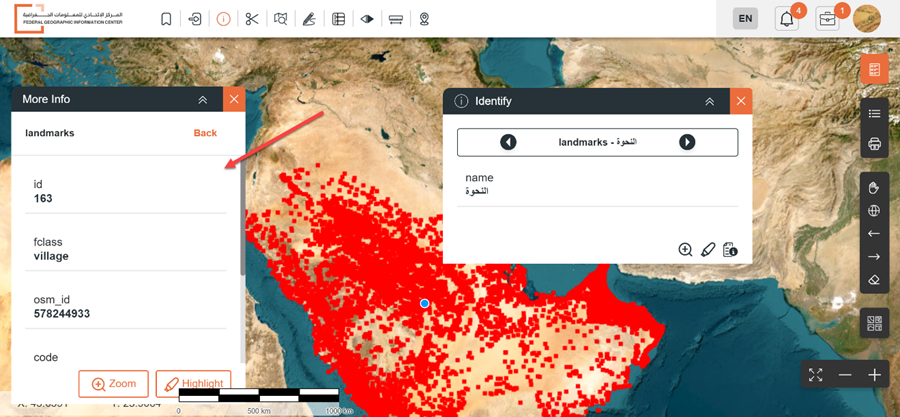Viewport: 900px width, 417px height.
Task: Zoom out with minus button
Action: coord(845,375)
